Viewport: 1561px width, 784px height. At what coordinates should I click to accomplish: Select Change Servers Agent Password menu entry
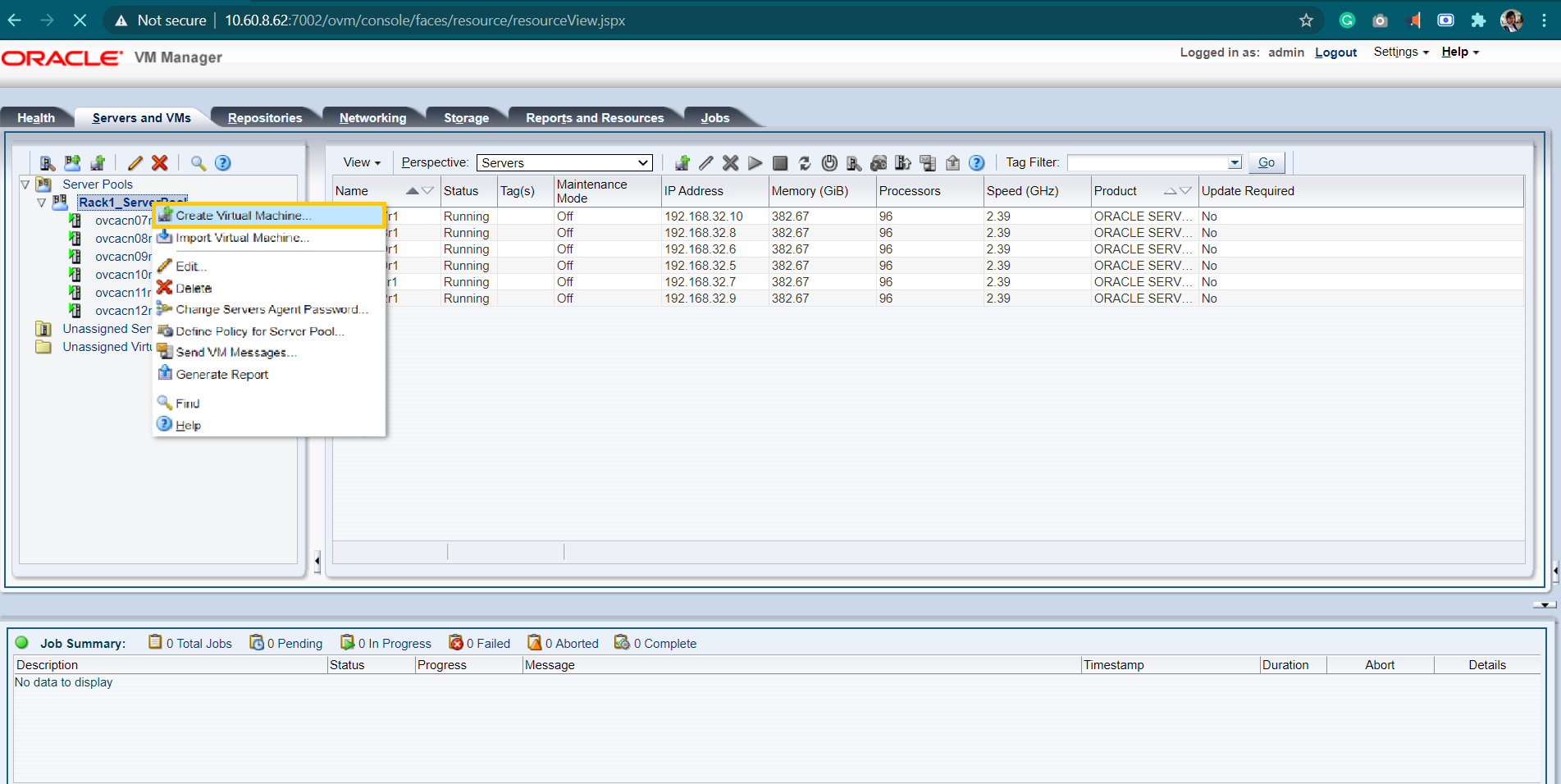(x=269, y=309)
